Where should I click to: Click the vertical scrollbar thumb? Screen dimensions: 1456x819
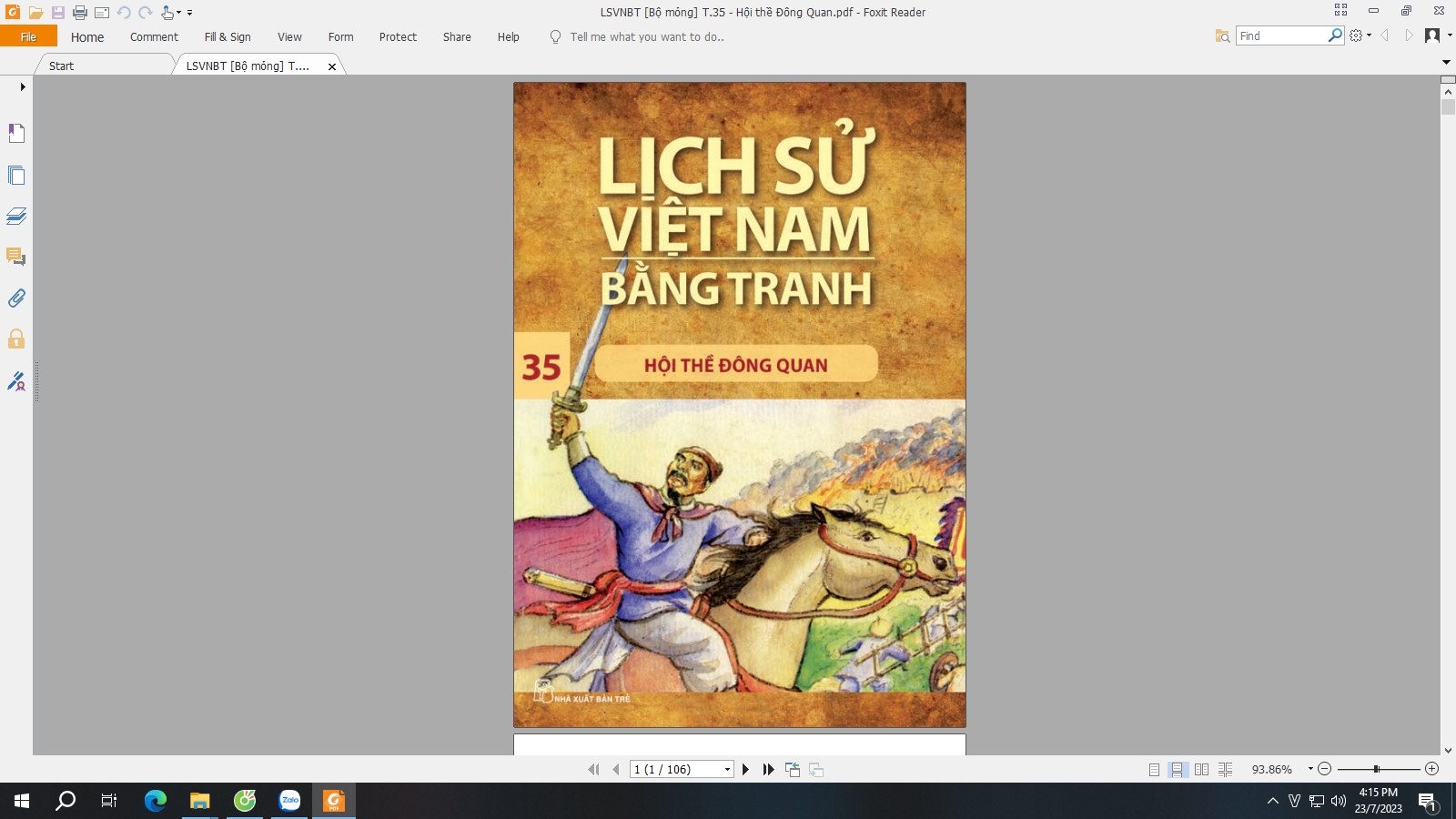(x=1448, y=106)
